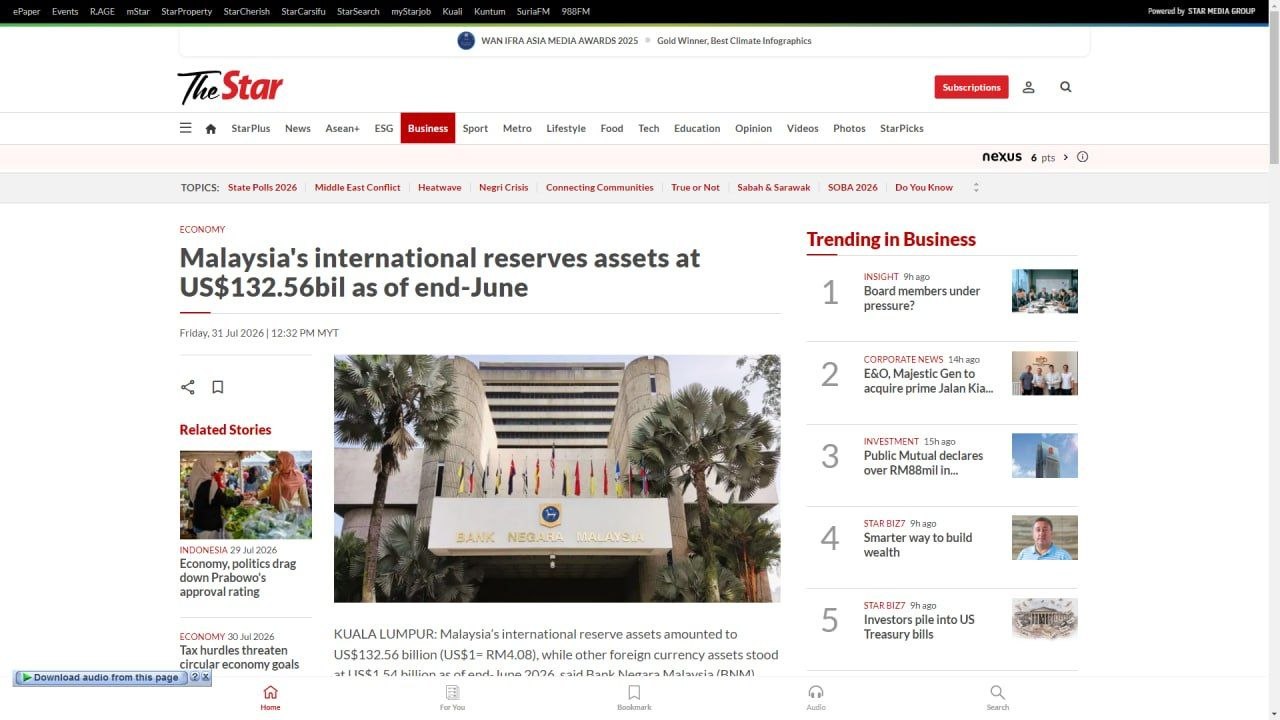Open help on the audio download bar
Image resolution: width=1280 pixels, height=720 pixels.
[x=195, y=677]
